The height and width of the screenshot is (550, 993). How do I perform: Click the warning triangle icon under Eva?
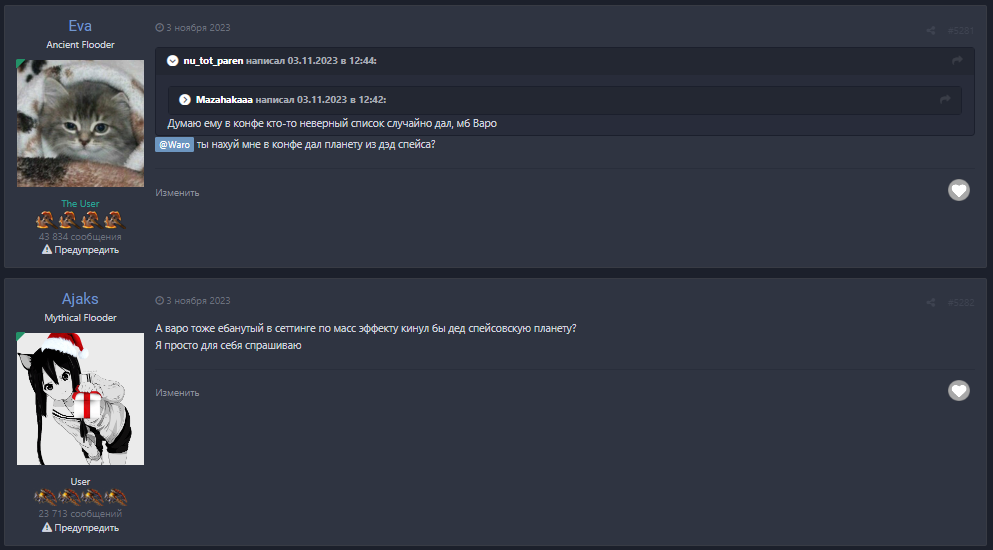pyautogui.click(x=47, y=250)
